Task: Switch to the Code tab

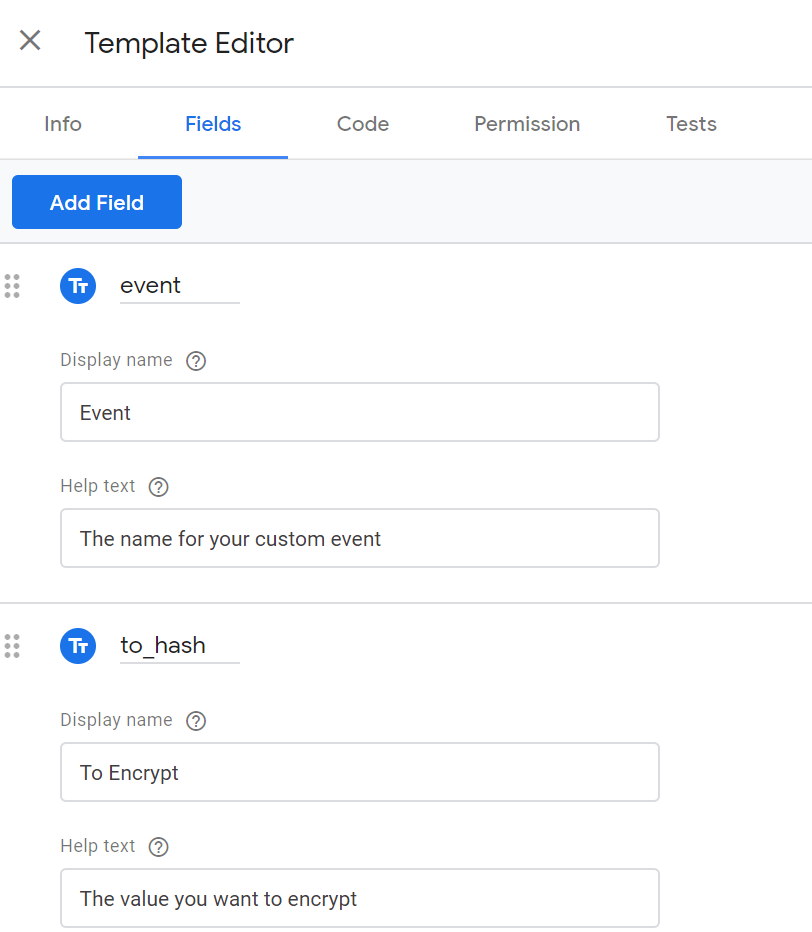Action: coord(363,124)
